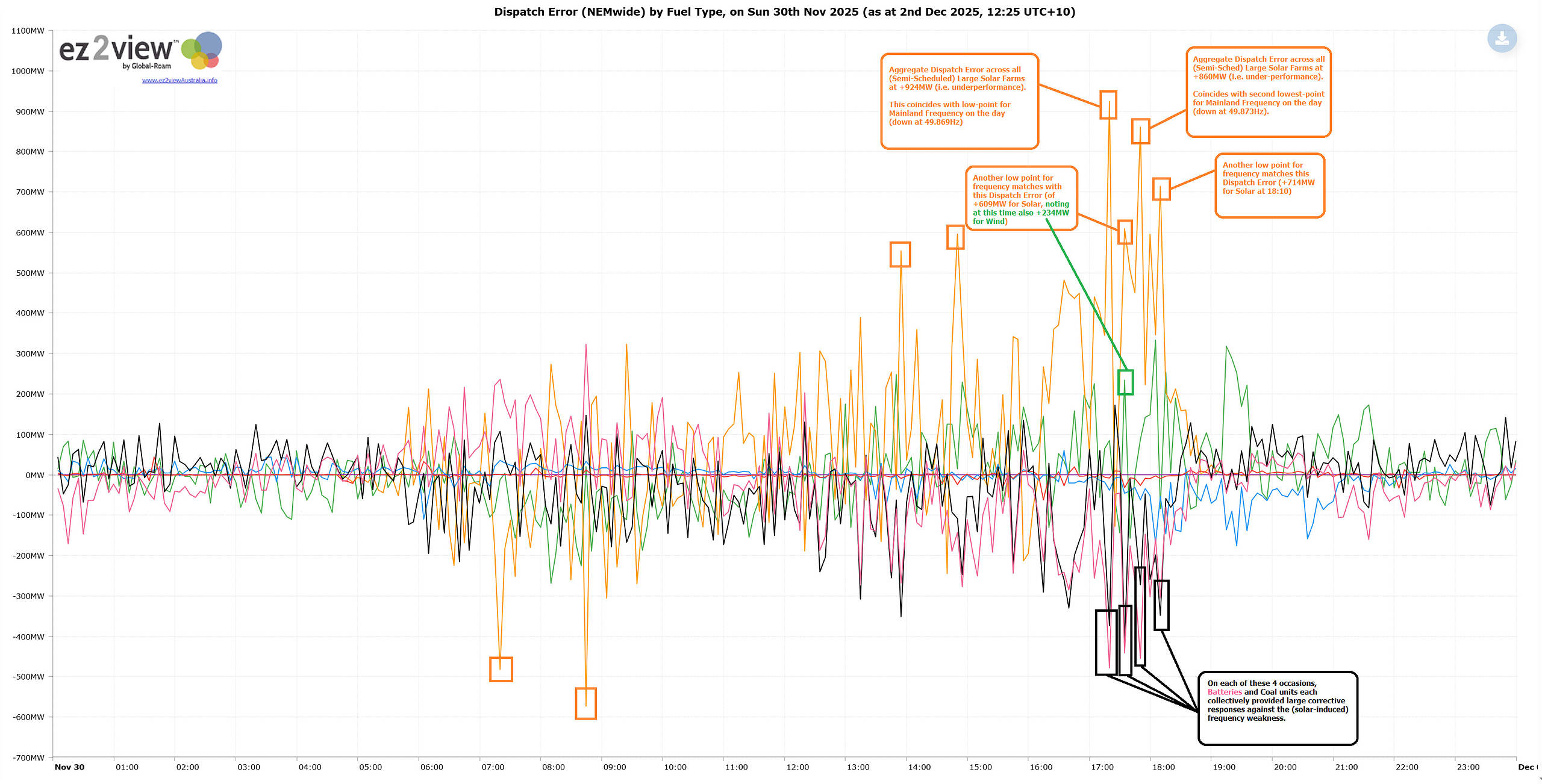The width and height of the screenshot is (1542, 784).
Task: Click the 1100MW y-axis label
Action: click(28, 31)
